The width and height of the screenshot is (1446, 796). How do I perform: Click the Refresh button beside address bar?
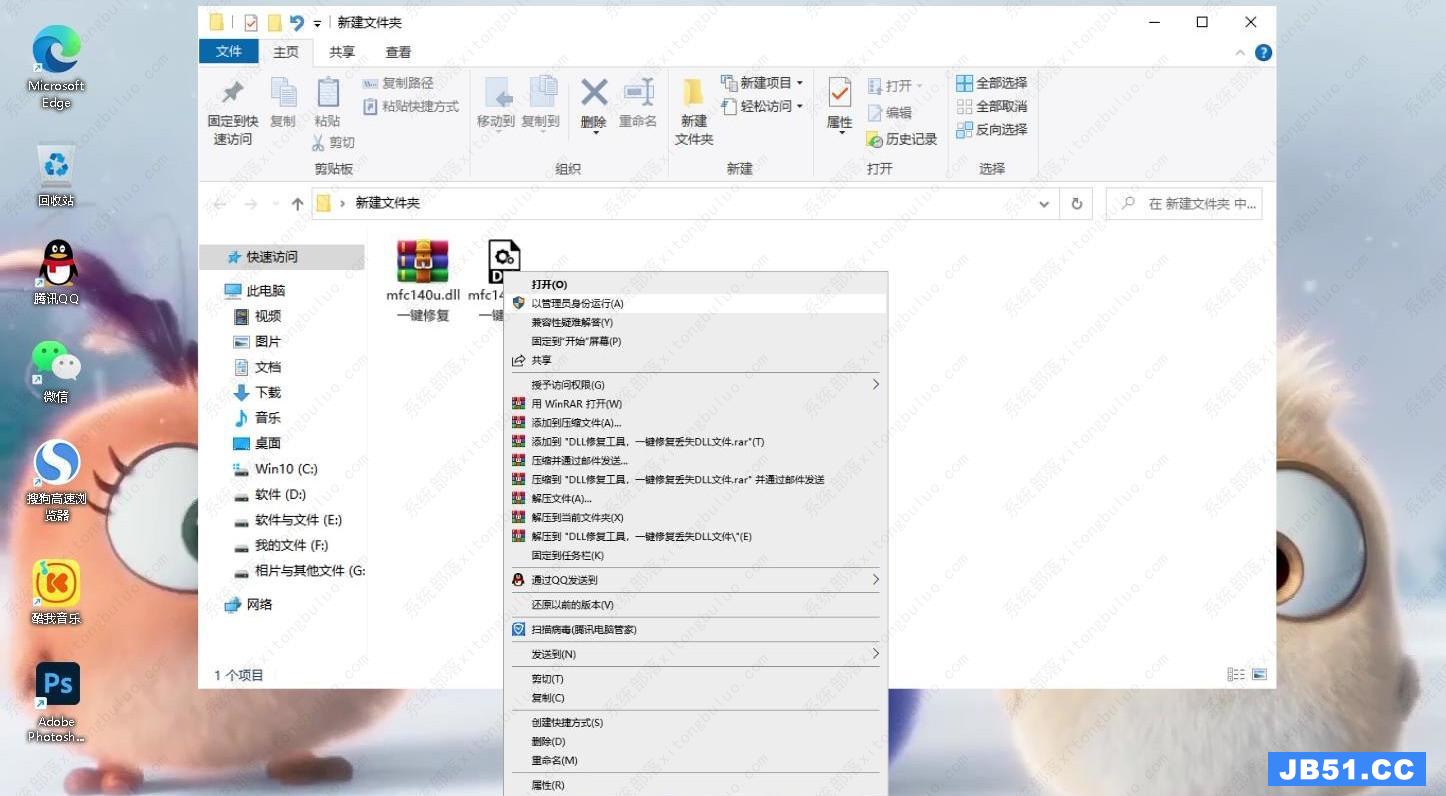1077,203
